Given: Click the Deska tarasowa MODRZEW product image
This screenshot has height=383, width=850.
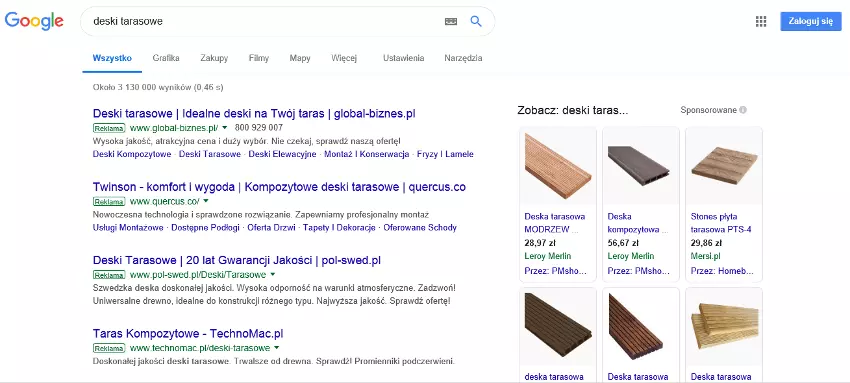Looking at the screenshot, I should pos(558,166).
